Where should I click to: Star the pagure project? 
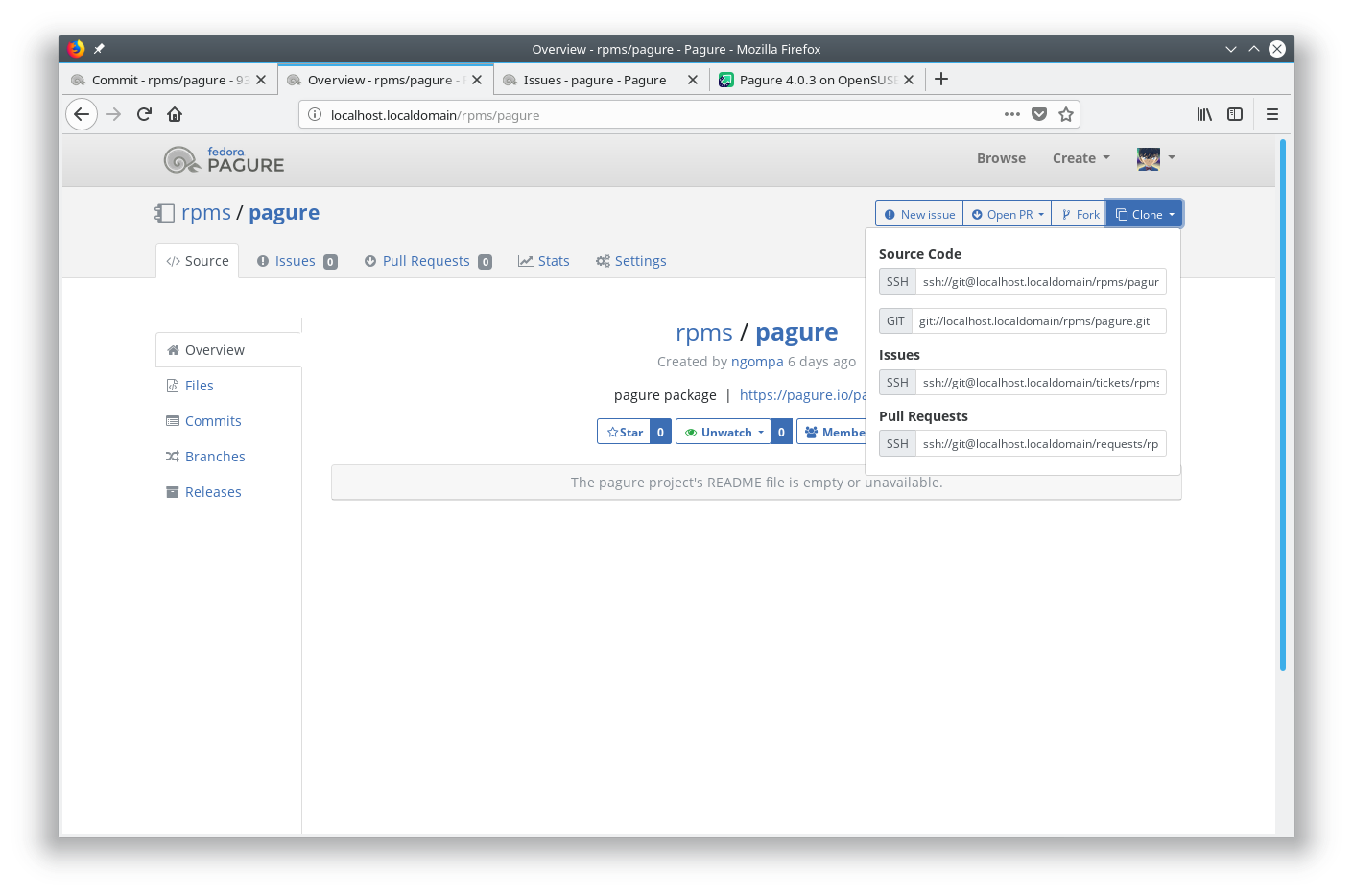click(x=624, y=432)
